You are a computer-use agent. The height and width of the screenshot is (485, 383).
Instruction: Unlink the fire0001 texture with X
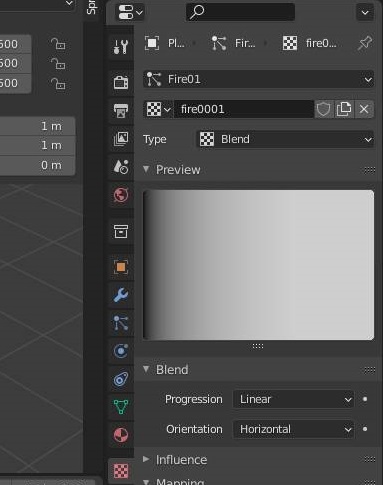pyautogui.click(x=364, y=109)
